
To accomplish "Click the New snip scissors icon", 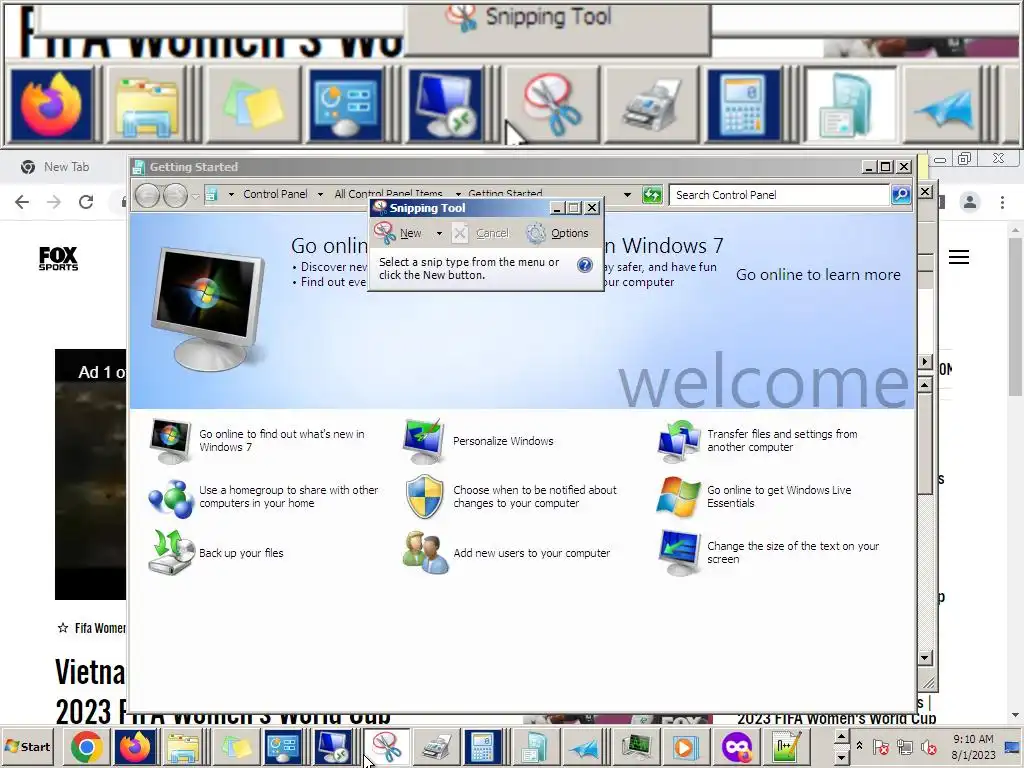I will (x=385, y=233).
